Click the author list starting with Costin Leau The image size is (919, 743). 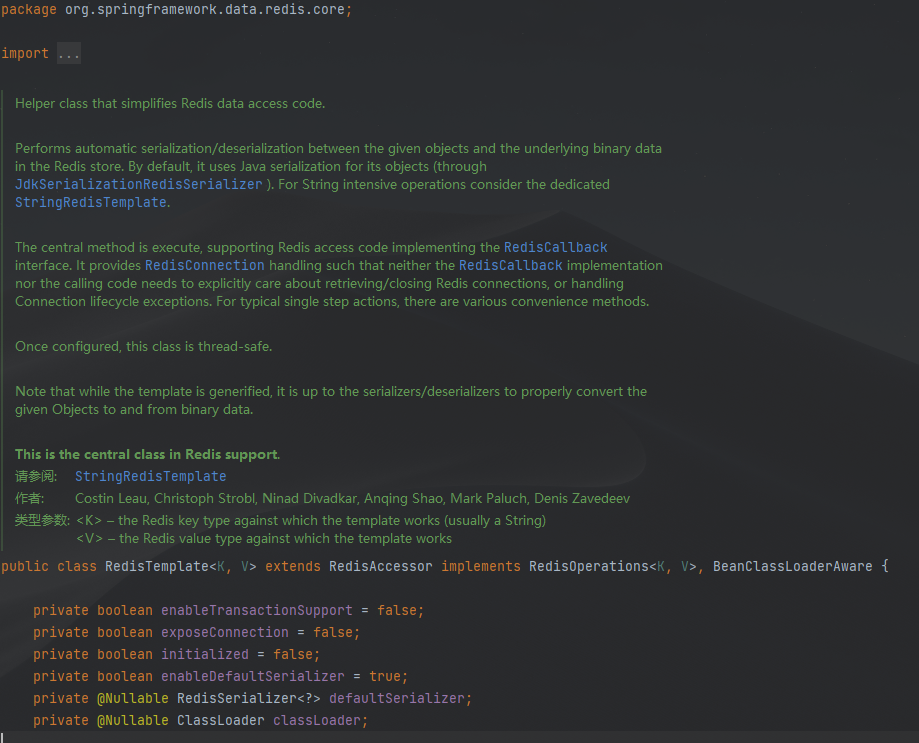tap(352, 499)
